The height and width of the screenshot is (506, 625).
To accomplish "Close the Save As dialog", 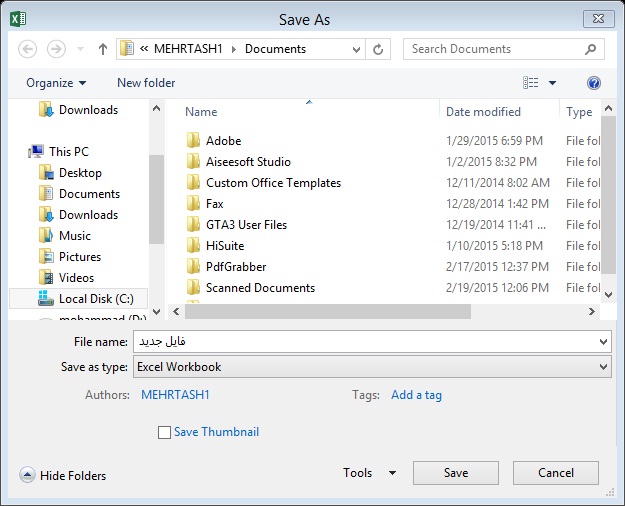I will (x=598, y=19).
